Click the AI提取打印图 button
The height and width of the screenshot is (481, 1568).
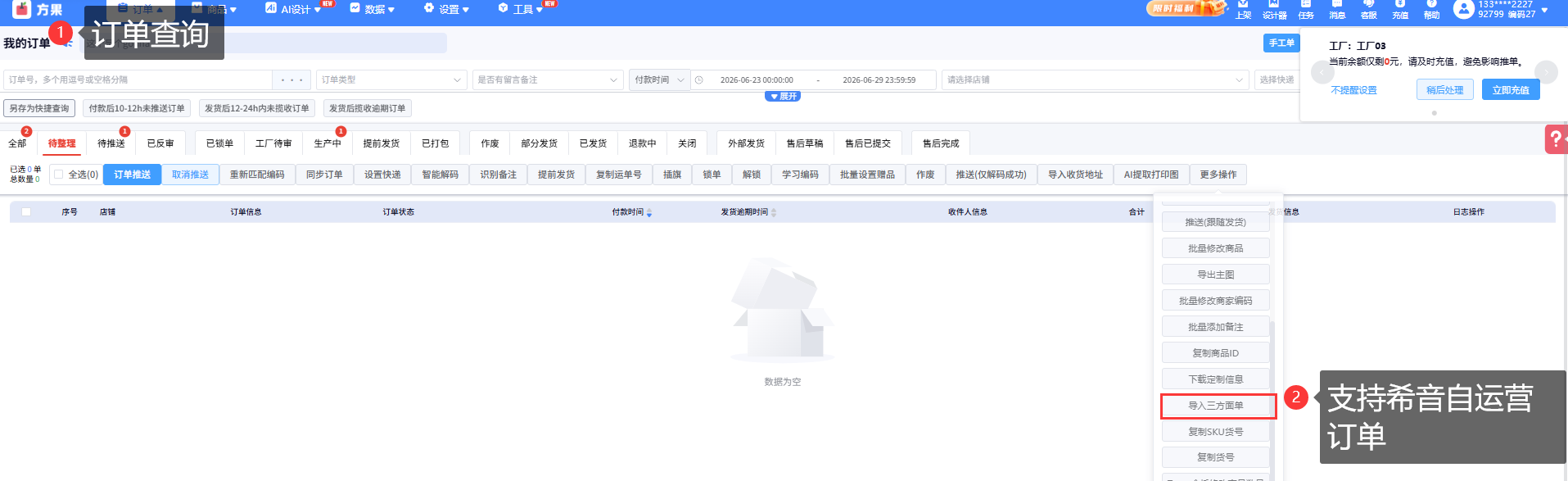[x=1151, y=175]
